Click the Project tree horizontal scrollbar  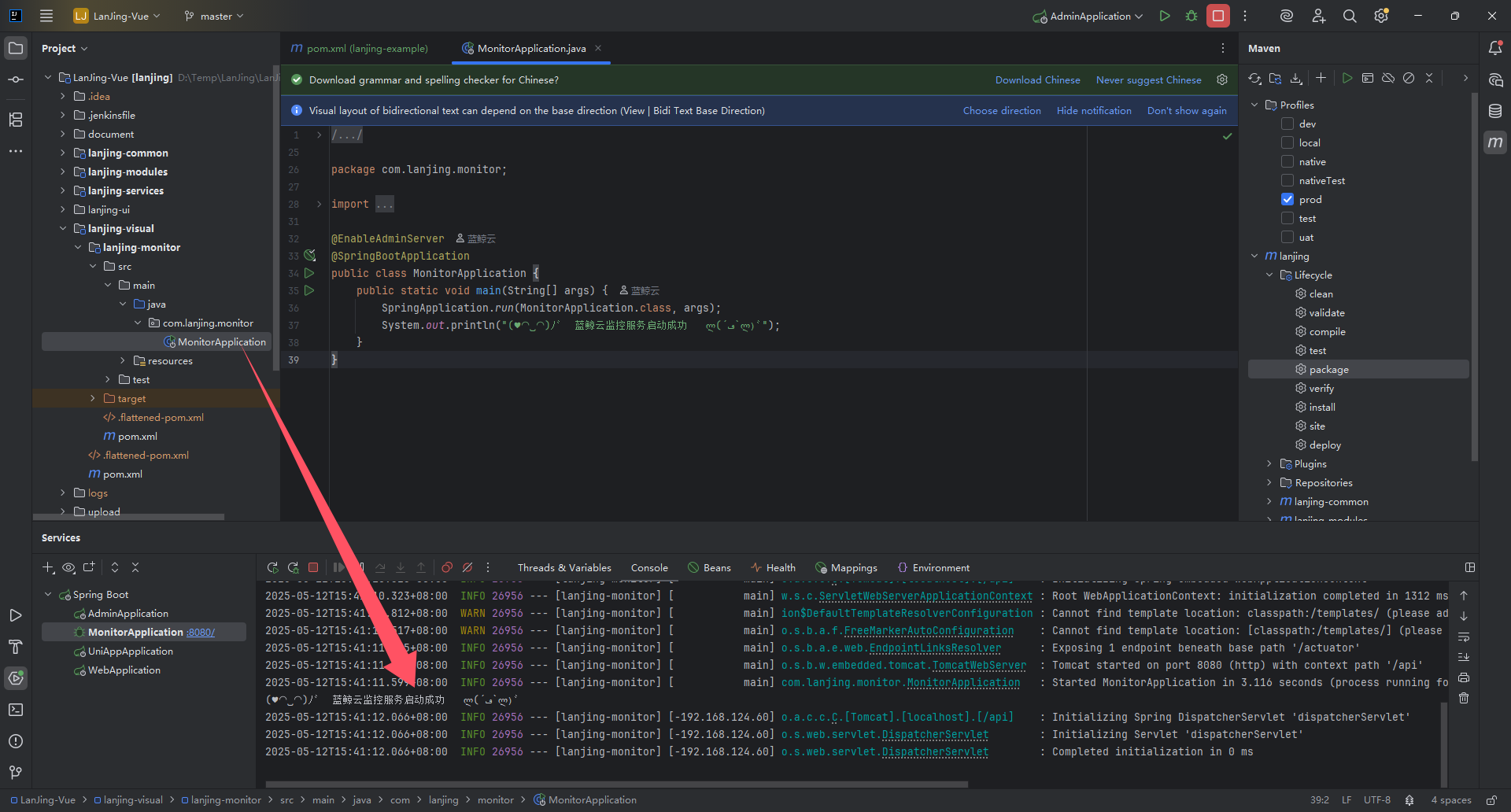(x=128, y=517)
